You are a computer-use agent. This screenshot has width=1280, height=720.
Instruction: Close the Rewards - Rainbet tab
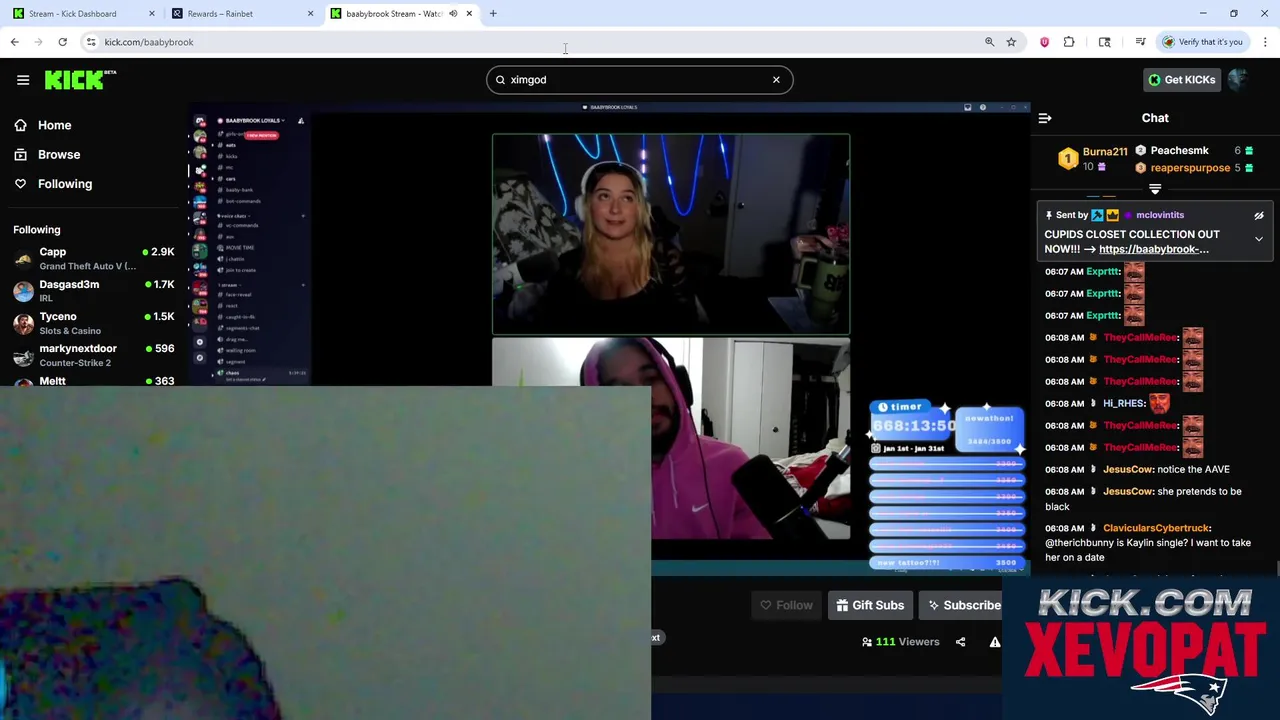(310, 14)
